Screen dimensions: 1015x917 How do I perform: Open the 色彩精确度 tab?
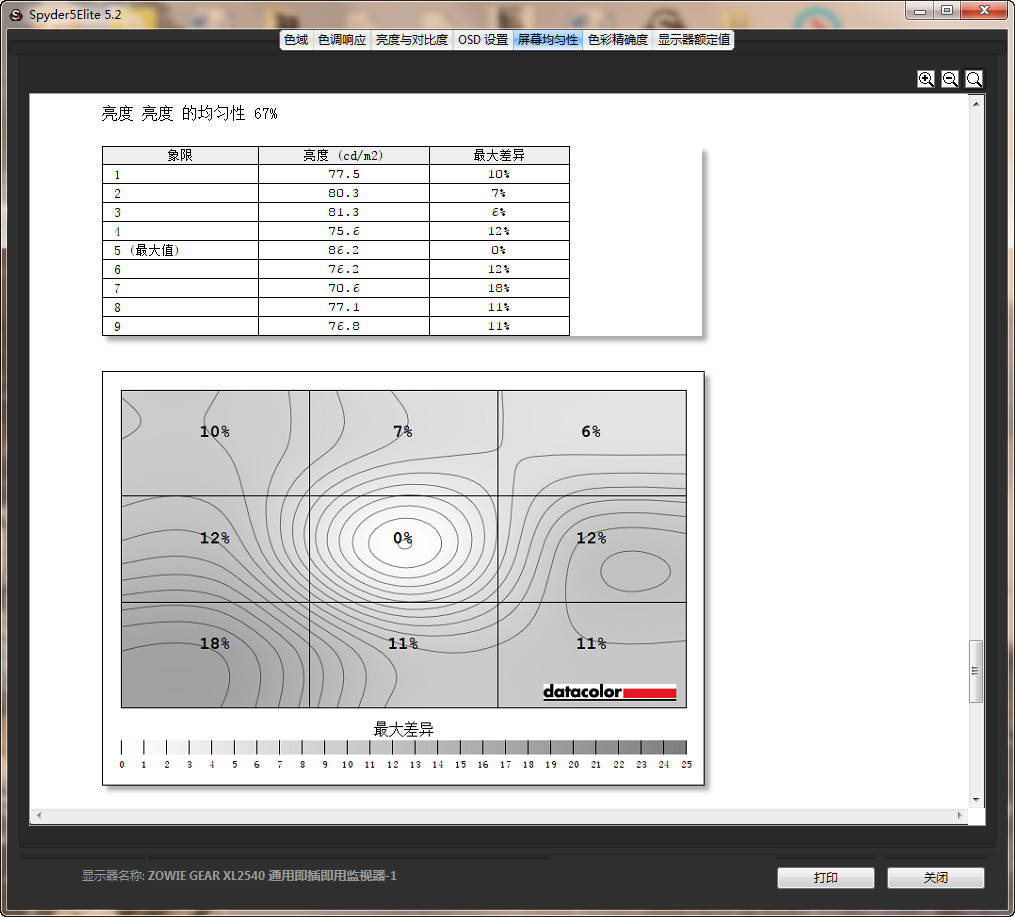(617, 40)
